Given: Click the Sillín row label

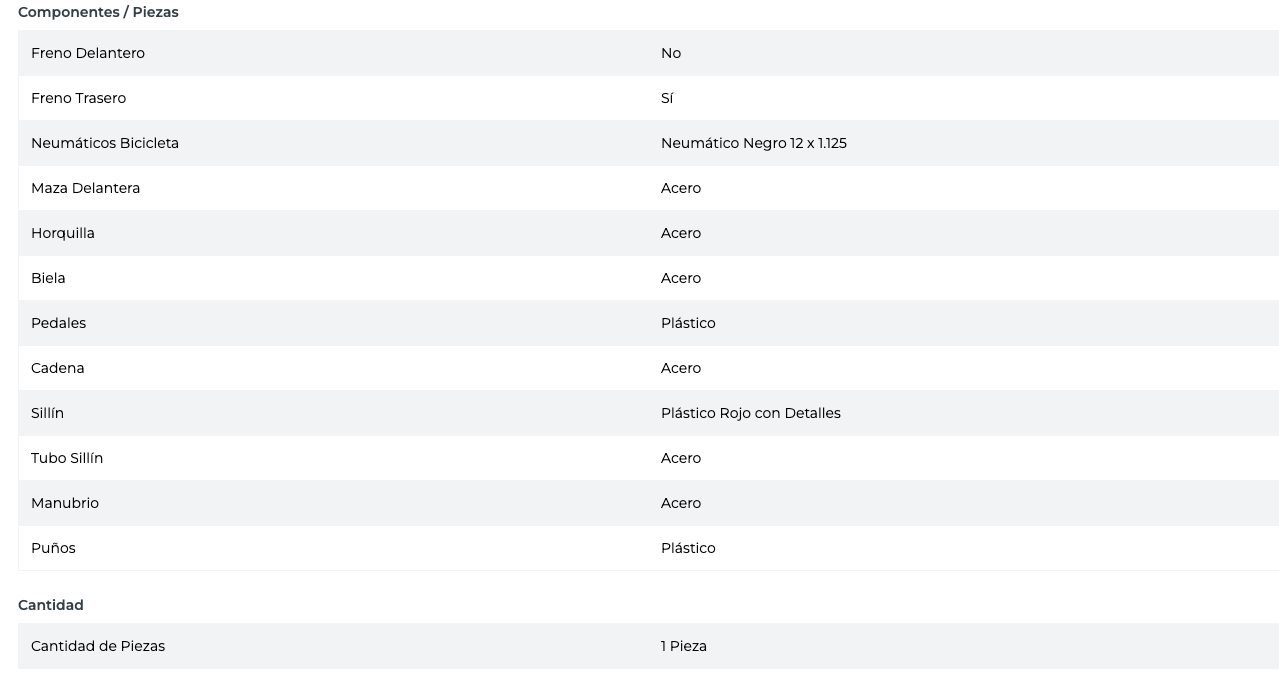Looking at the screenshot, I should pos(47,413).
